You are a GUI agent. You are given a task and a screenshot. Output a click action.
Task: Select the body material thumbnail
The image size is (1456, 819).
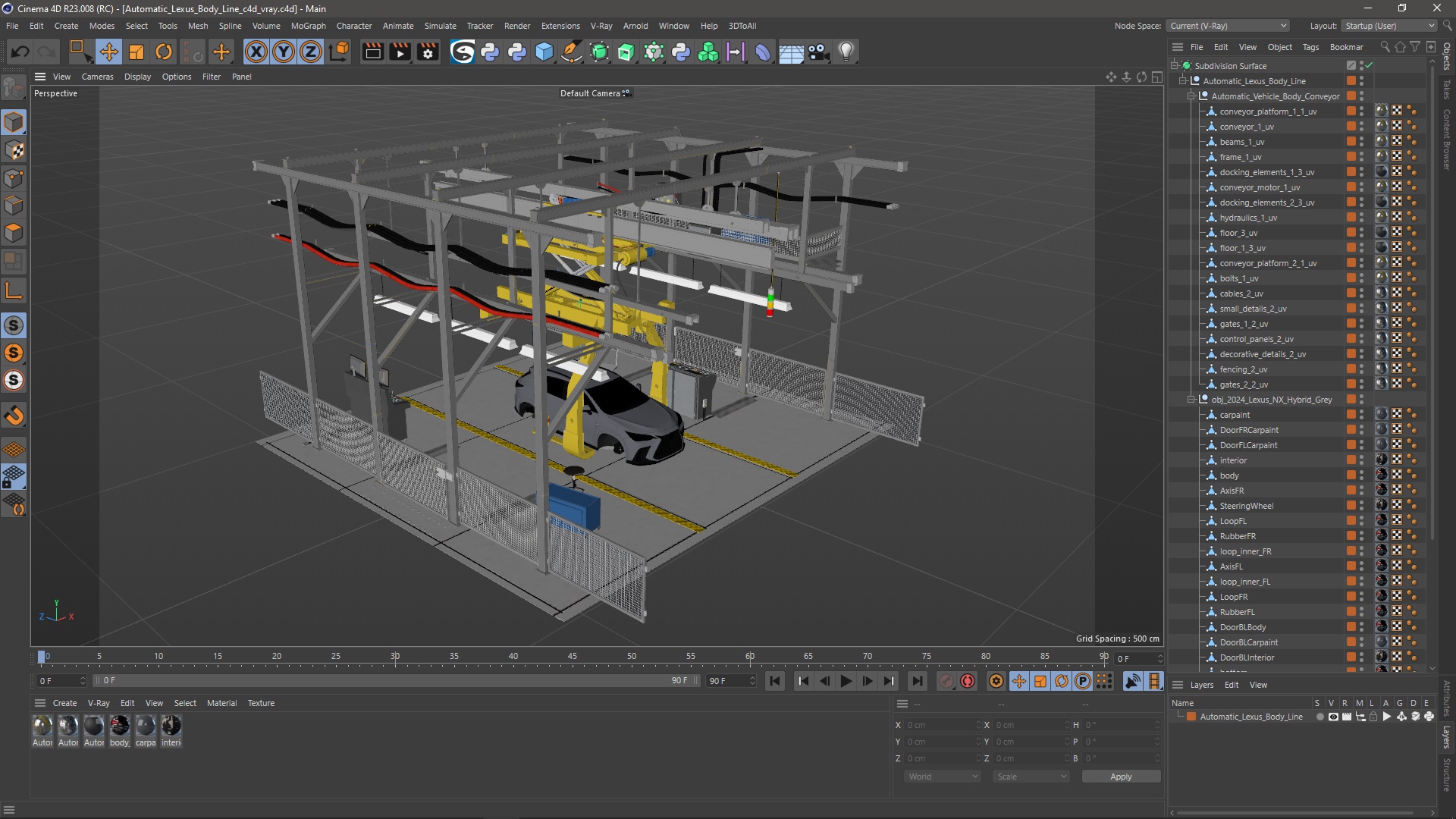tap(120, 726)
